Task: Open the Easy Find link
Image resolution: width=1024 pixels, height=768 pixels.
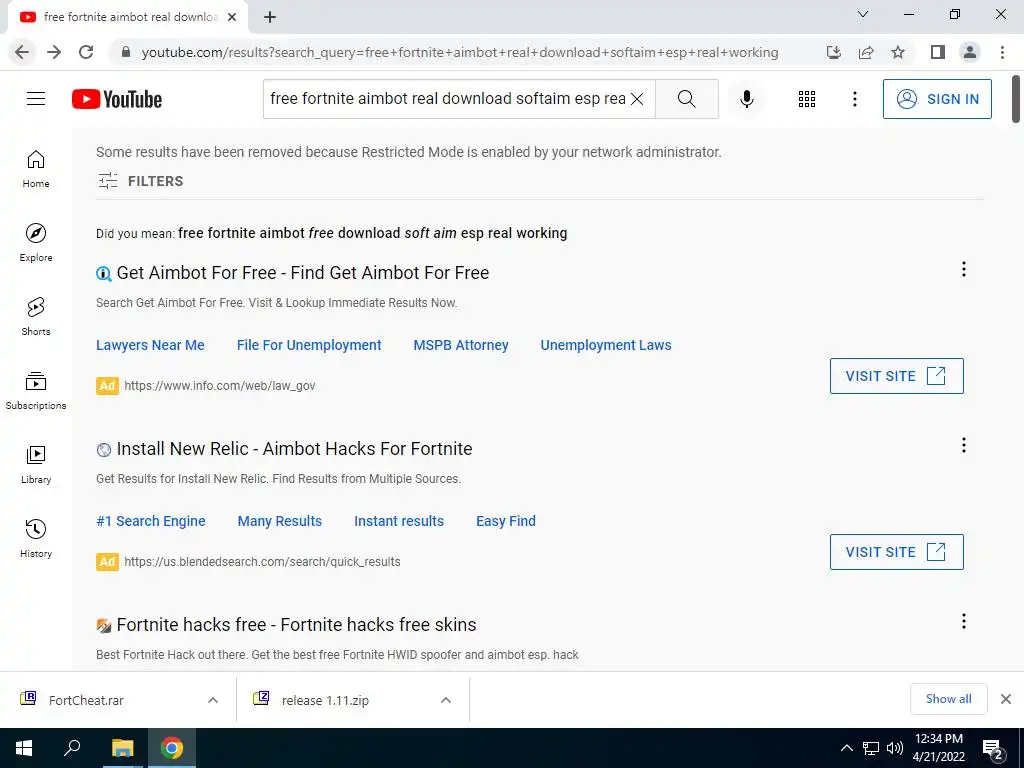Action: coord(505,521)
